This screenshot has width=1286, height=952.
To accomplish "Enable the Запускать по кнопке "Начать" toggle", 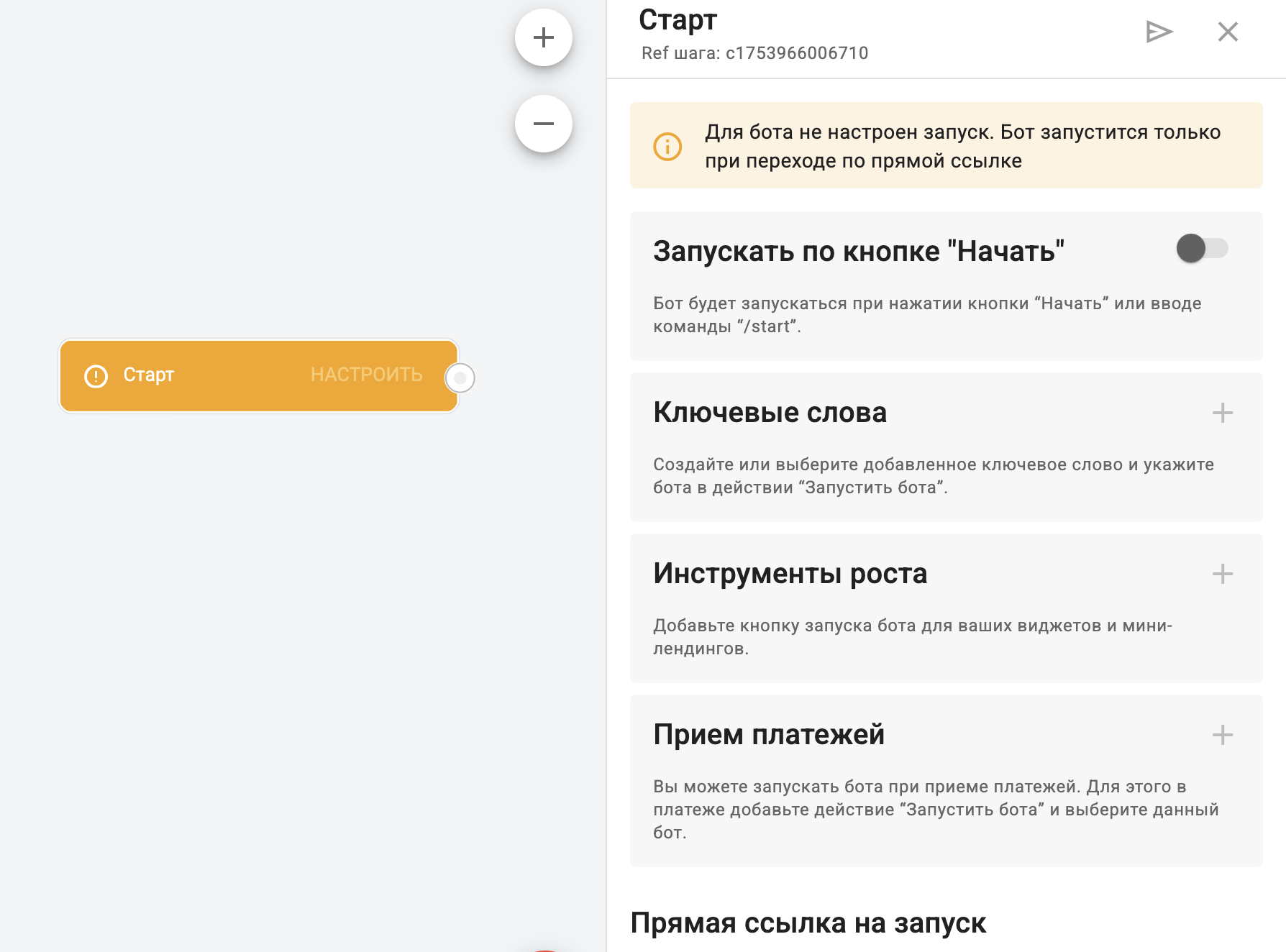I will 1202,249.
